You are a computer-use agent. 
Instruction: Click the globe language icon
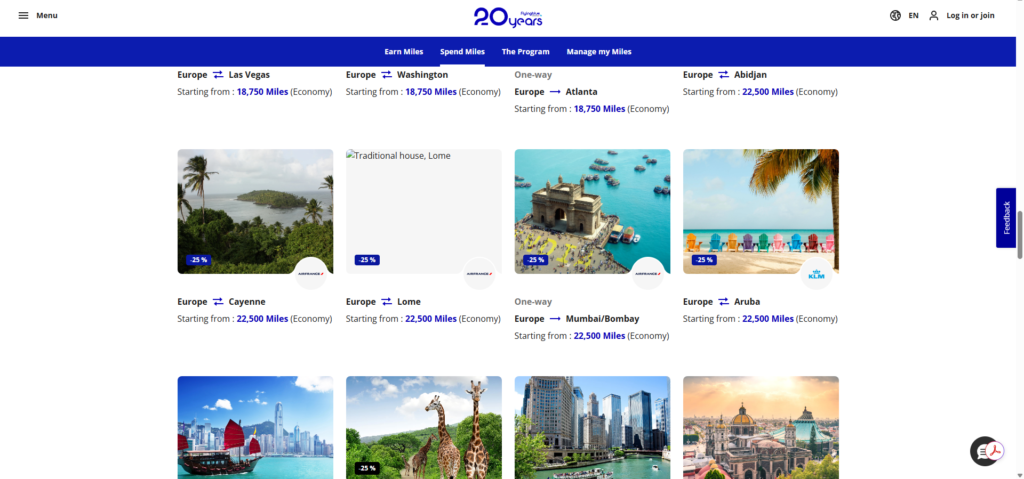895,16
